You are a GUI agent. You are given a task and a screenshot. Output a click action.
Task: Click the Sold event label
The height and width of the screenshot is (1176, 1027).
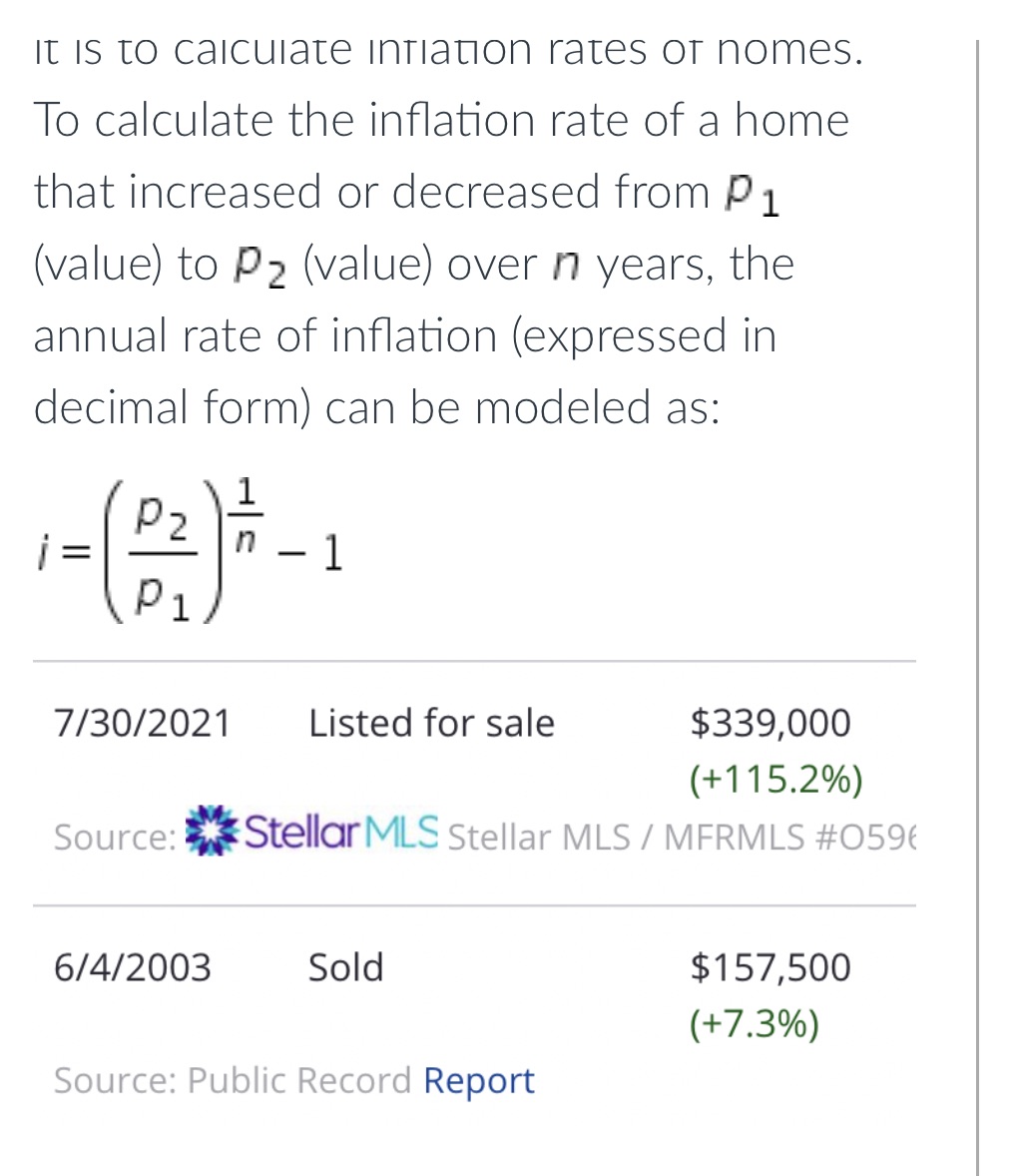pos(346,966)
